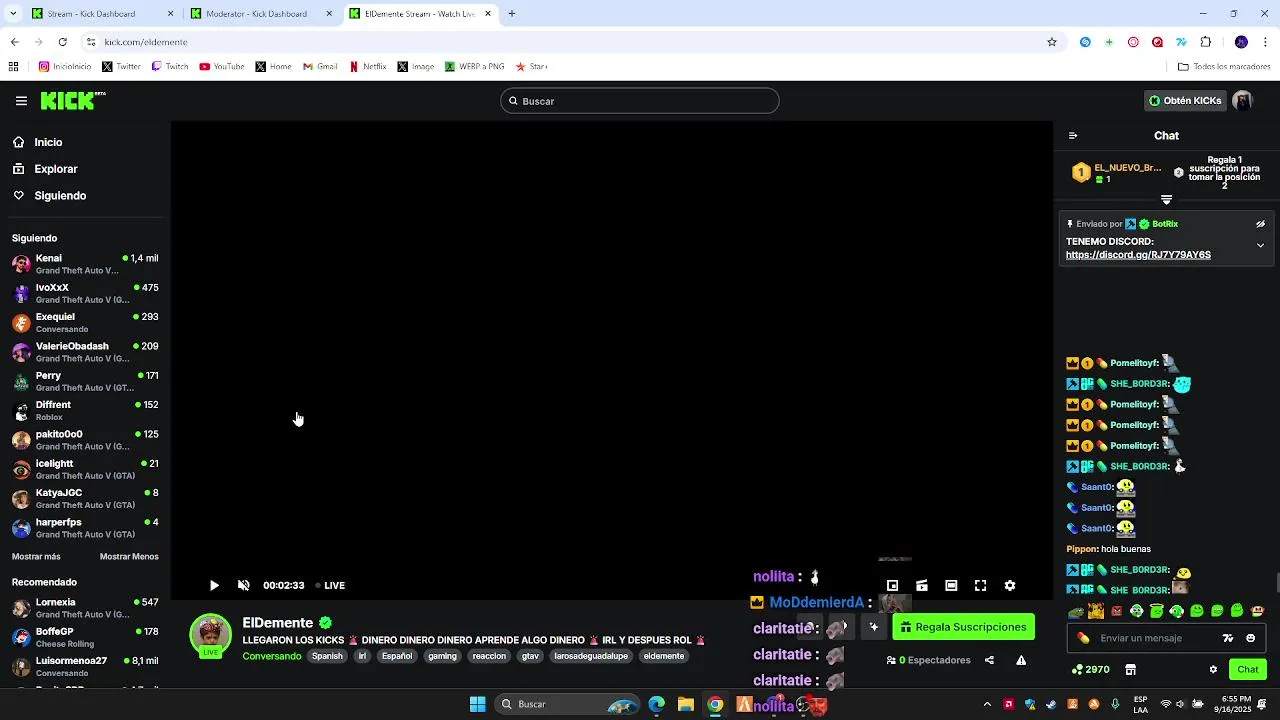The height and width of the screenshot is (720, 1280).
Task: Show hidden system tray icons
Action: coord(987,705)
